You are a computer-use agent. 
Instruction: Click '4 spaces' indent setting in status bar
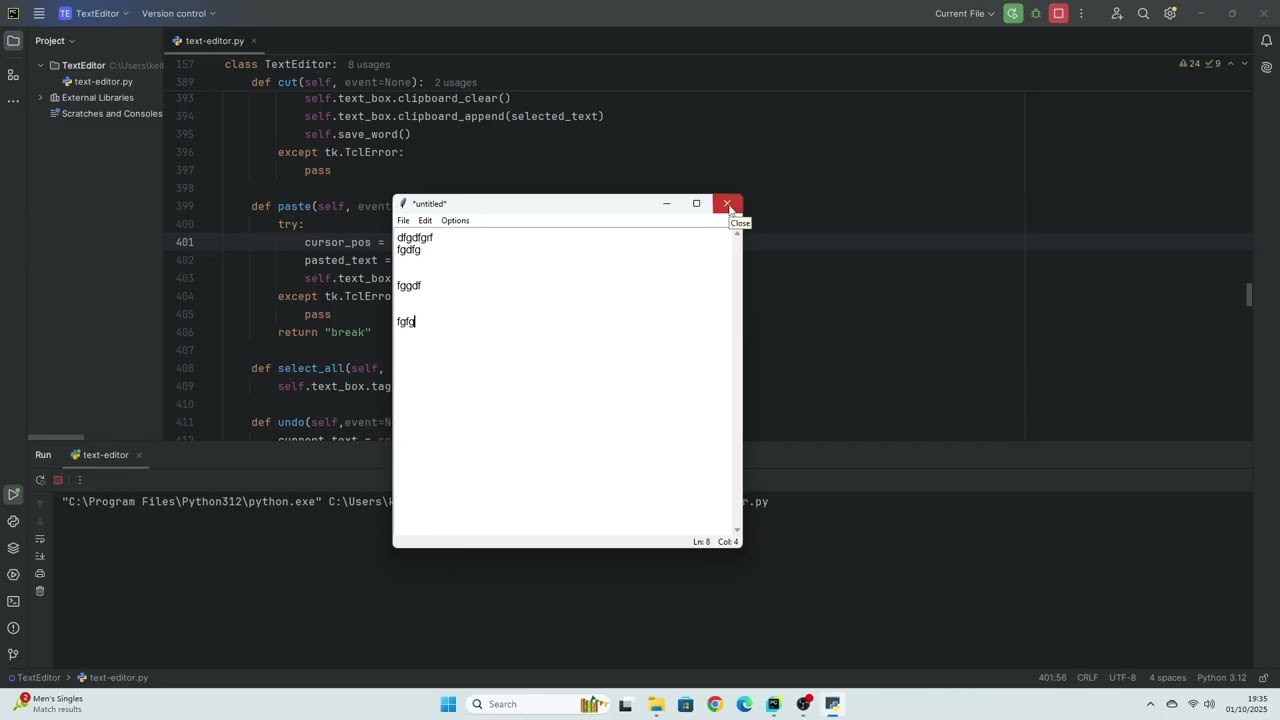point(1167,678)
